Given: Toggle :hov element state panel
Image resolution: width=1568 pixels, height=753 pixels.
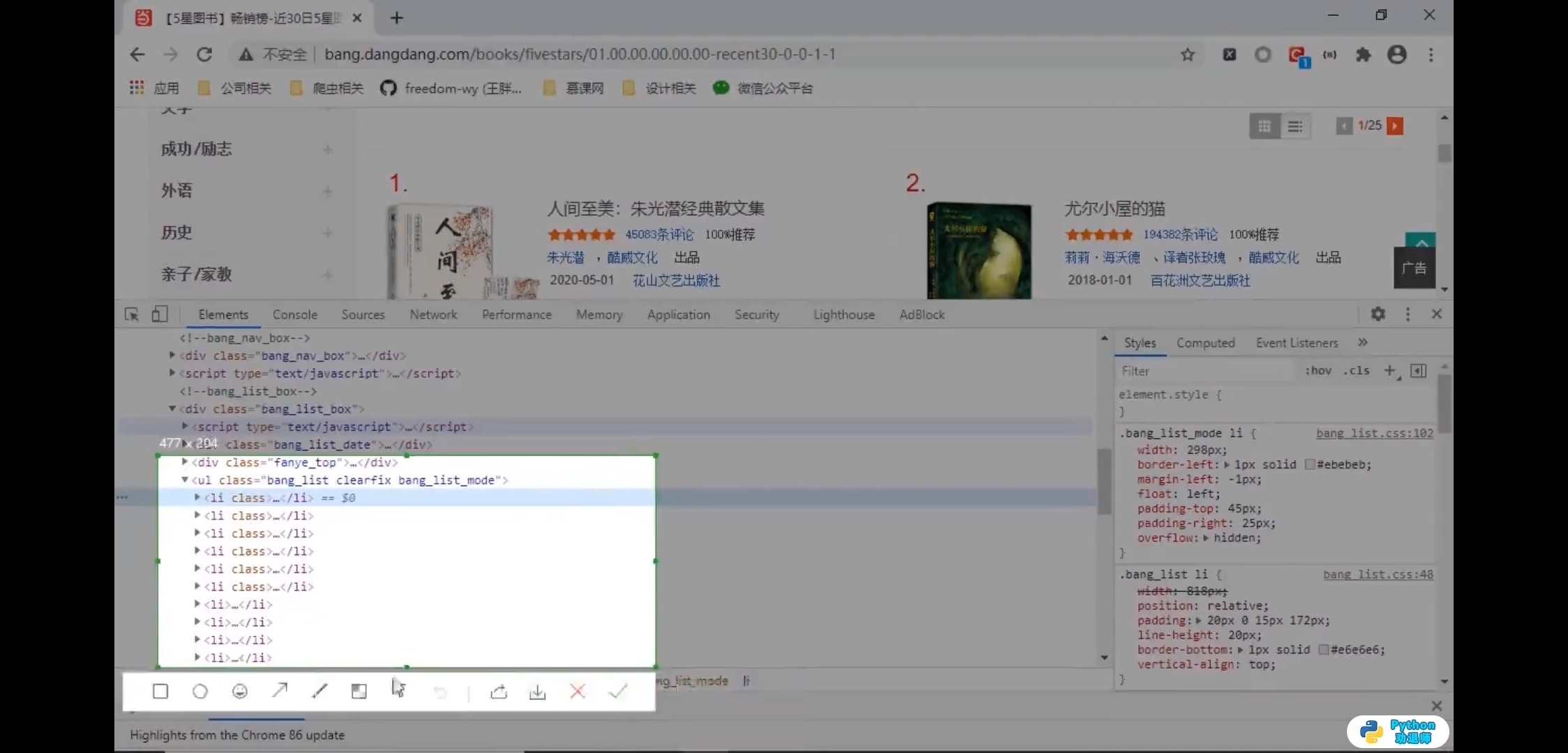Looking at the screenshot, I should 1318,371.
